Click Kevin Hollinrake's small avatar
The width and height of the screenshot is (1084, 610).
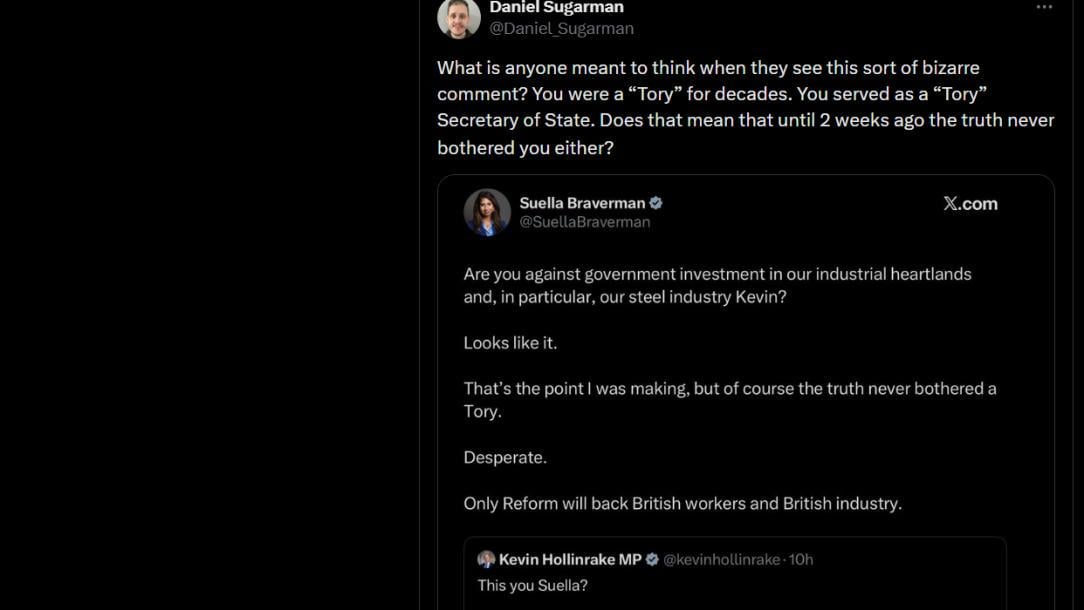point(486,559)
